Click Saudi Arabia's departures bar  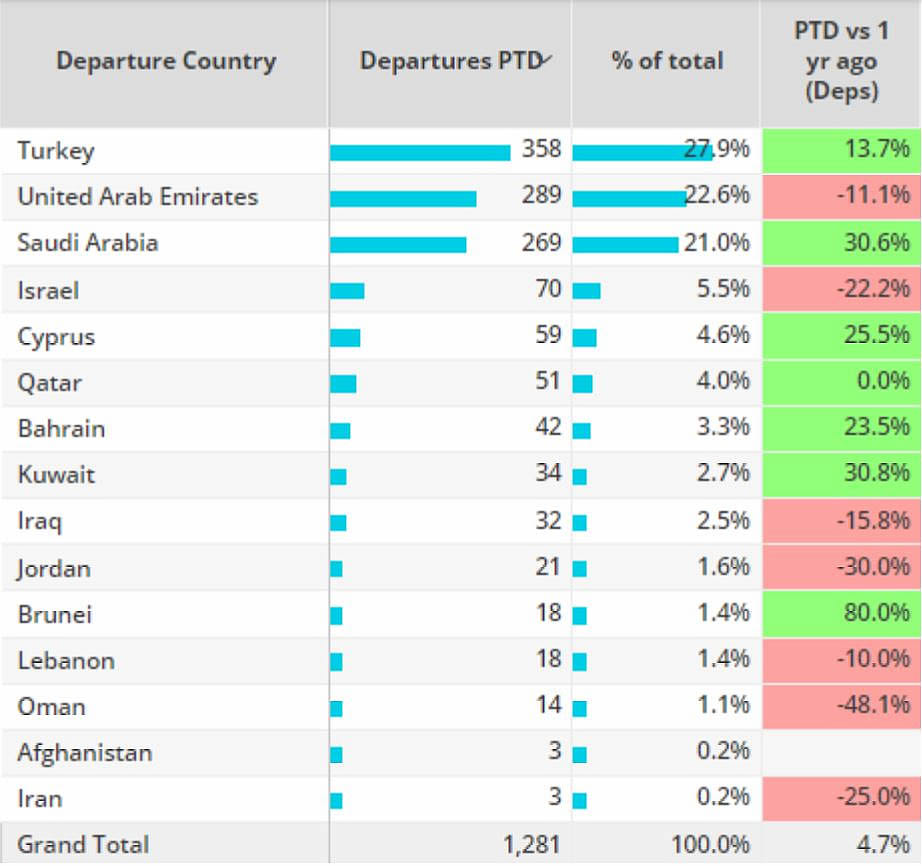coord(398,244)
